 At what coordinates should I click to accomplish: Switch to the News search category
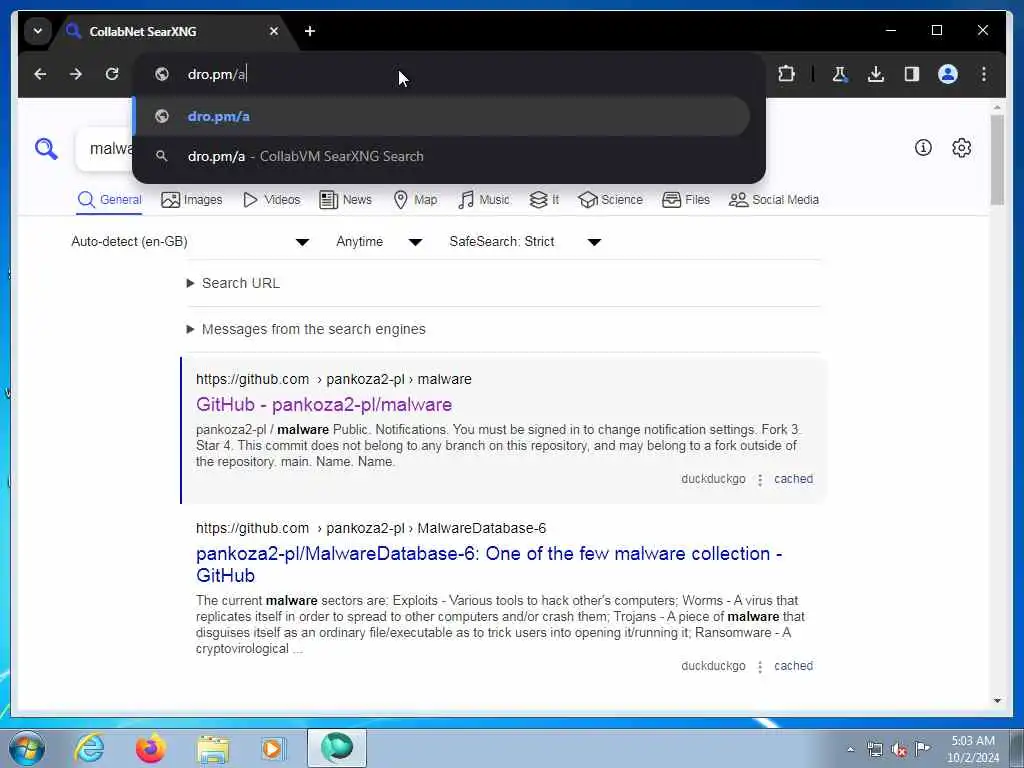coord(345,200)
